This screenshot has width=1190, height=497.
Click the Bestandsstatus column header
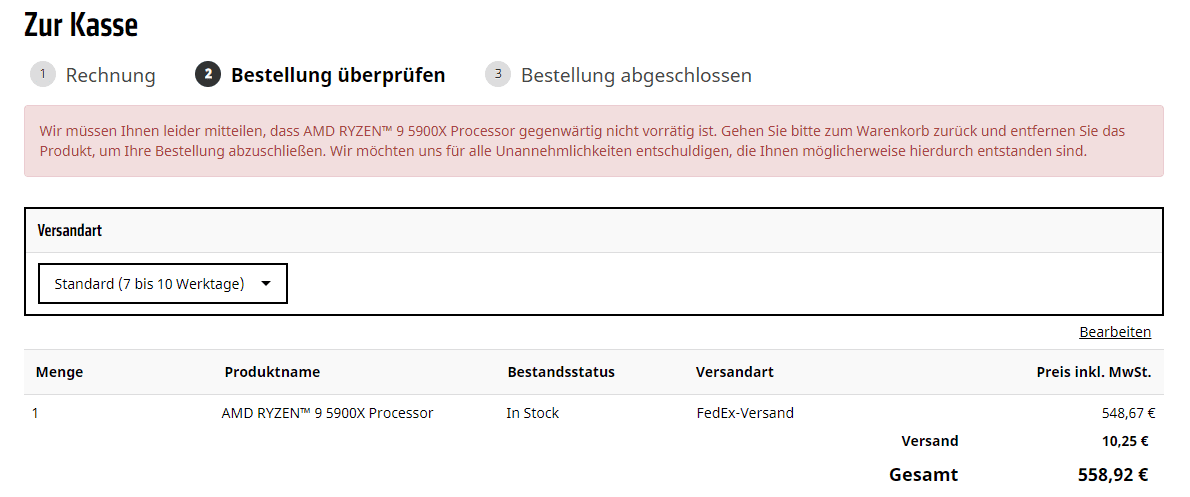561,372
